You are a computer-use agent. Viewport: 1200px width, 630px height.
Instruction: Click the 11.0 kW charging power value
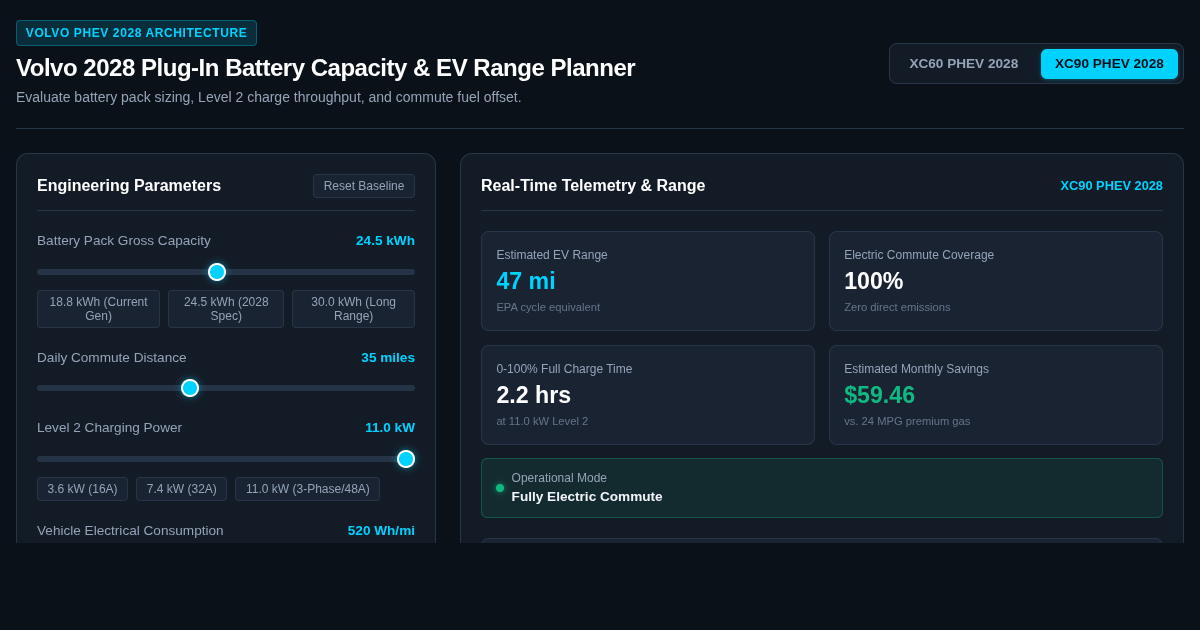click(x=390, y=428)
